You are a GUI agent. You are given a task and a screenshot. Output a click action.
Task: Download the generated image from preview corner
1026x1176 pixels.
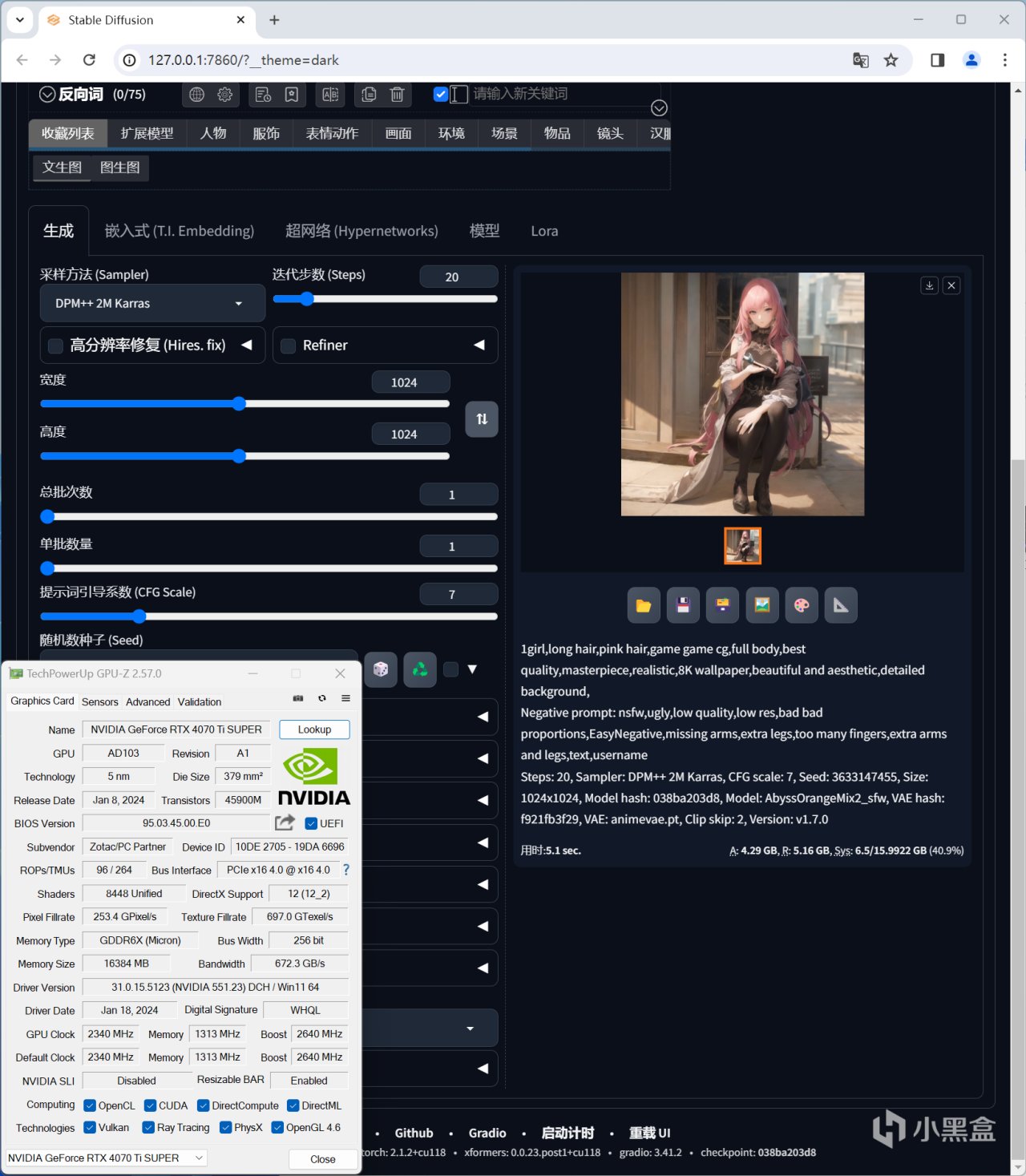point(930,285)
